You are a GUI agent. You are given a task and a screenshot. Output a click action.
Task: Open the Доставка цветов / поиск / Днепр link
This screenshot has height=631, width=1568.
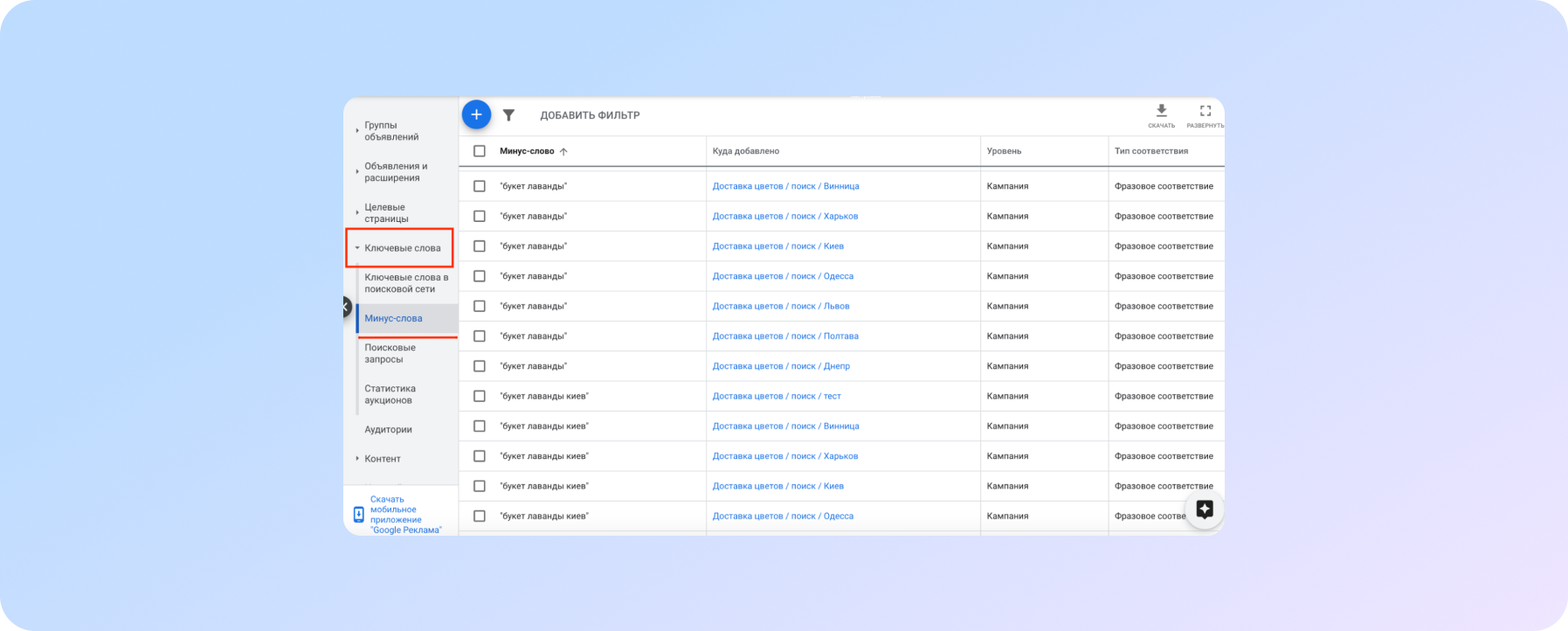pyautogui.click(x=781, y=366)
